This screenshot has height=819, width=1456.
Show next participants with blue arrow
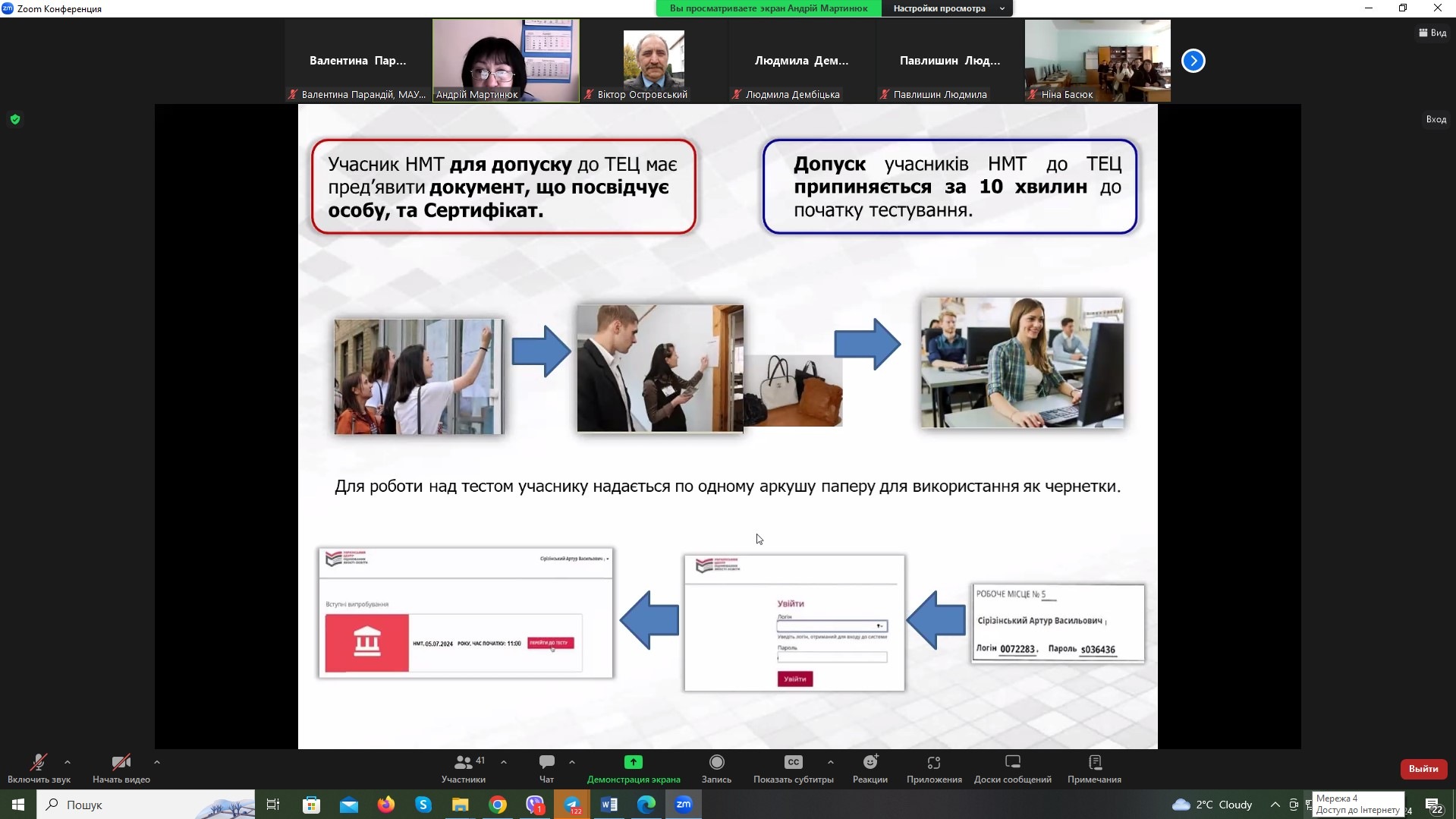point(1193,61)
